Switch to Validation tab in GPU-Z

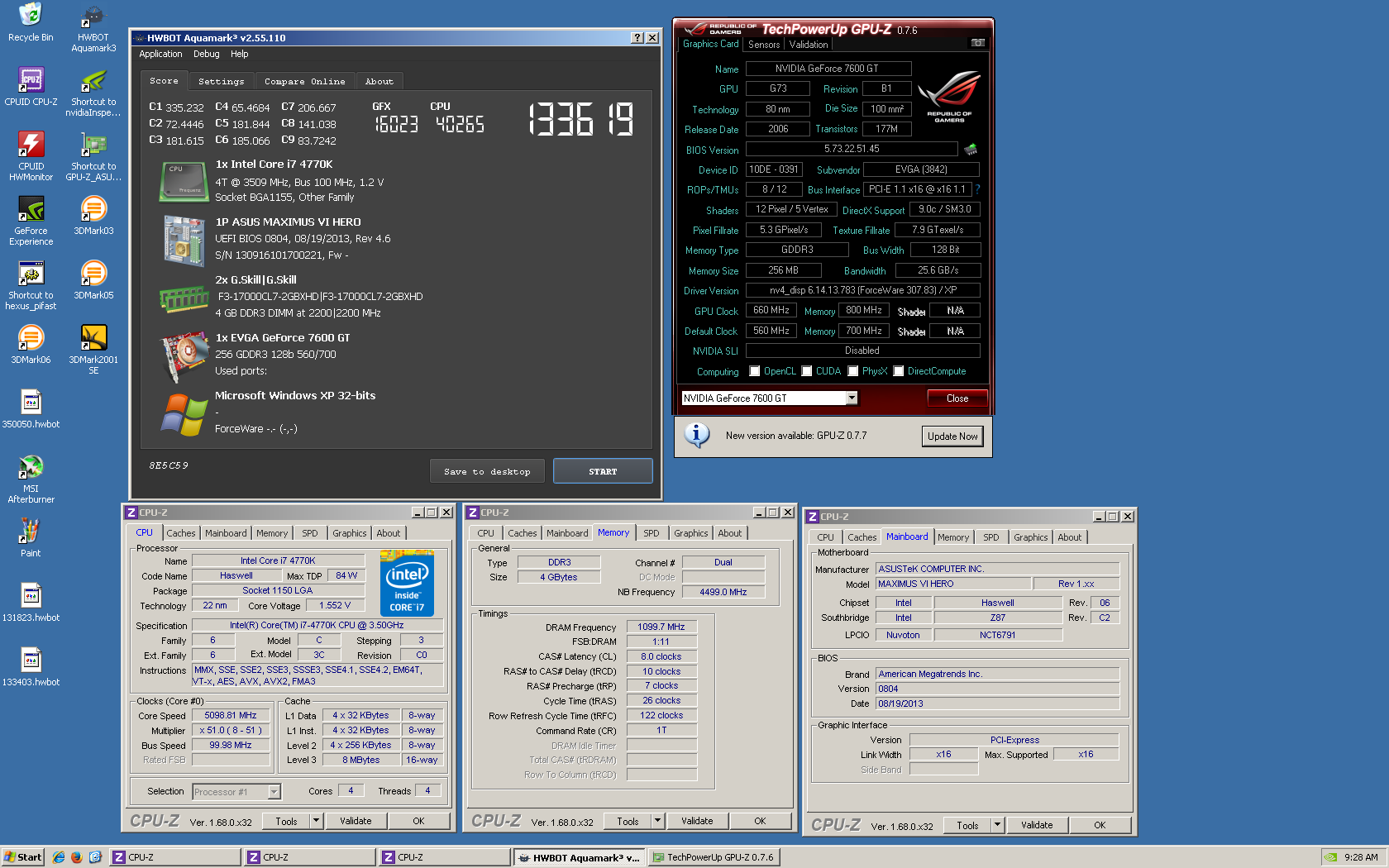coord(809,45)
